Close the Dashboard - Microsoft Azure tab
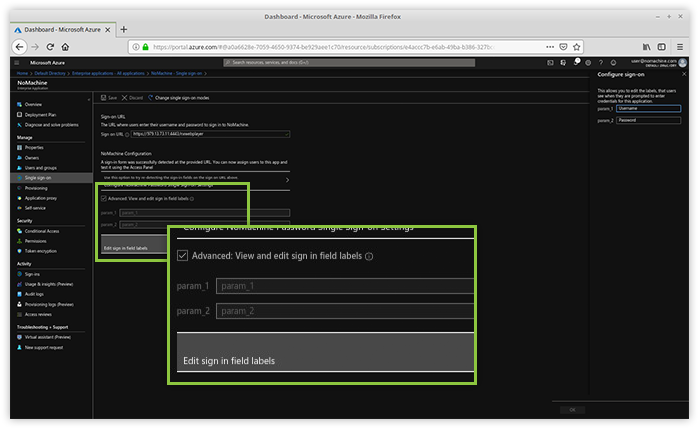Image resolution: width=700 pixels, height=428 pixels. [108, 30]
